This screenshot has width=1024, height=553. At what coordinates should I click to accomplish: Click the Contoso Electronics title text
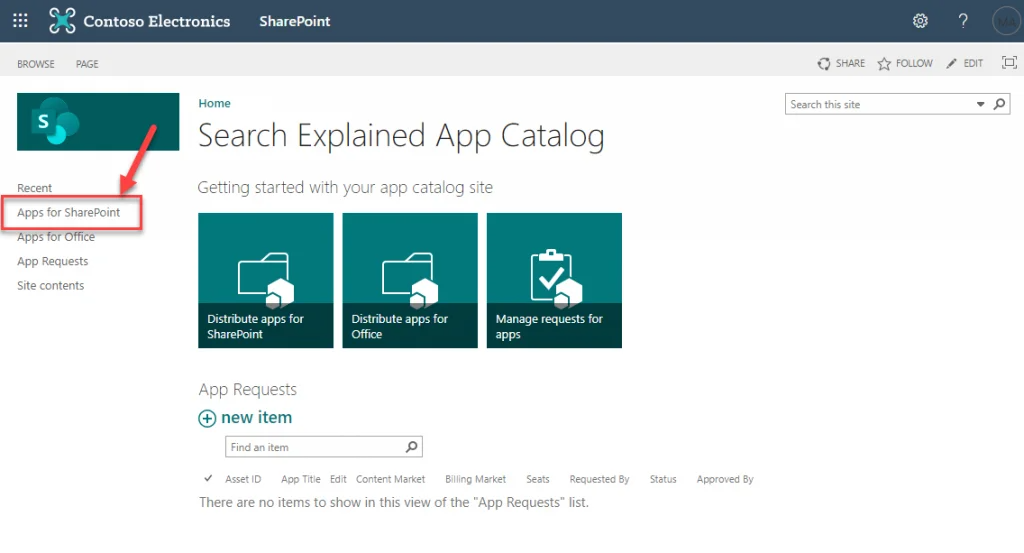click(x=157, y=21)
